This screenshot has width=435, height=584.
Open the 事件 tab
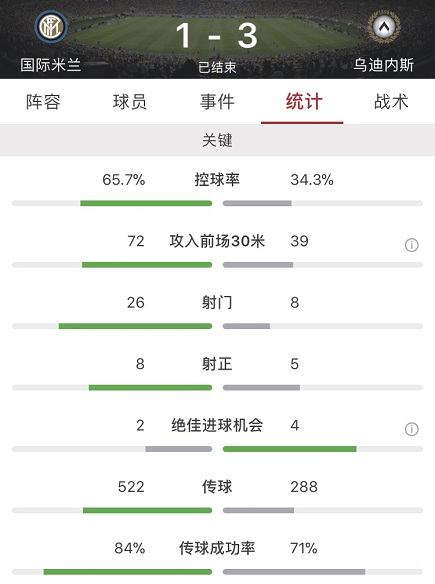click(217, 102)
